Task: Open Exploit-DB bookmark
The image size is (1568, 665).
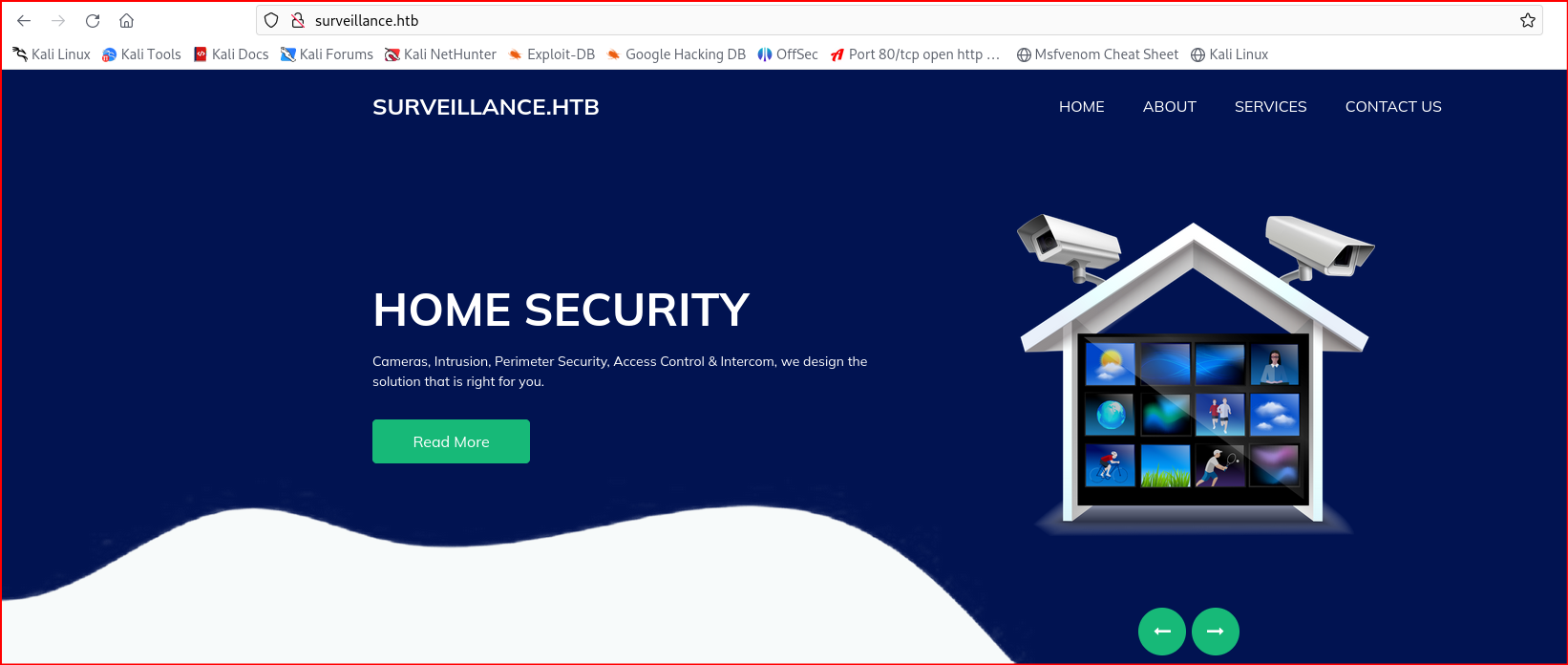Action: tap(552, 54)
